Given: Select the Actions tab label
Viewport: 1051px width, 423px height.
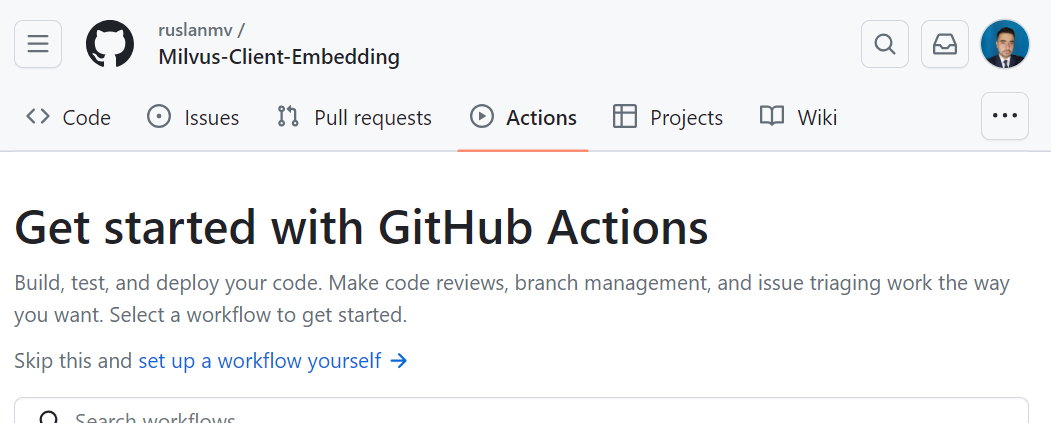Looking at the screenshot, I should click(x=542, y=118).
